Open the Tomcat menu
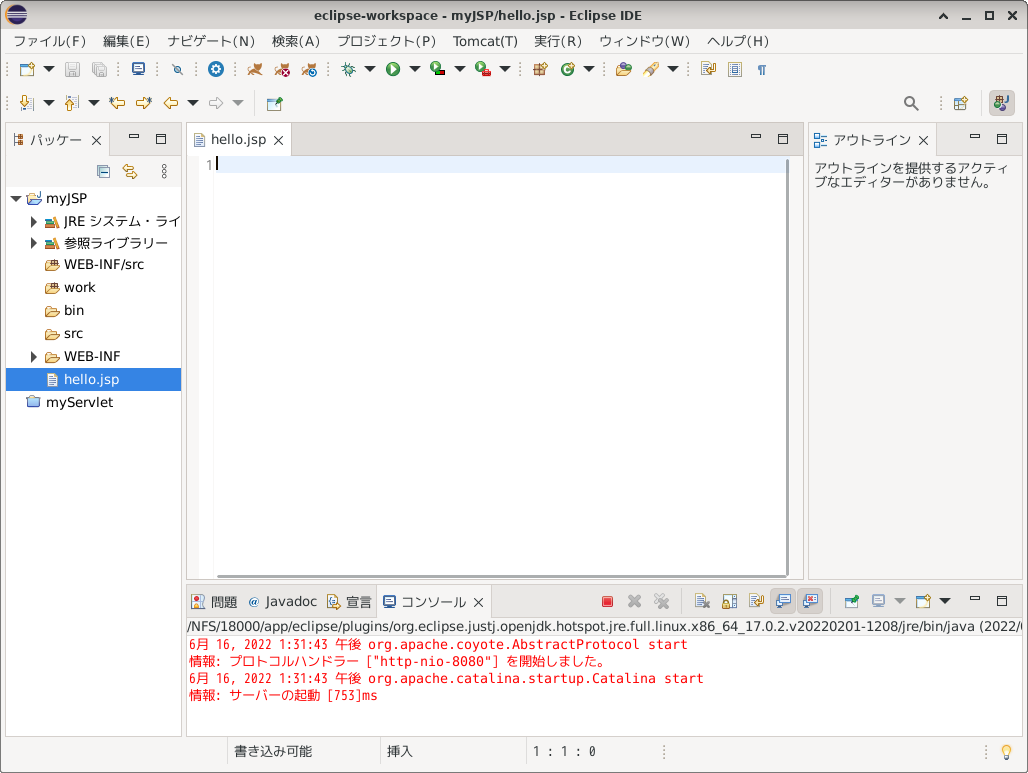 coord(485,41)
